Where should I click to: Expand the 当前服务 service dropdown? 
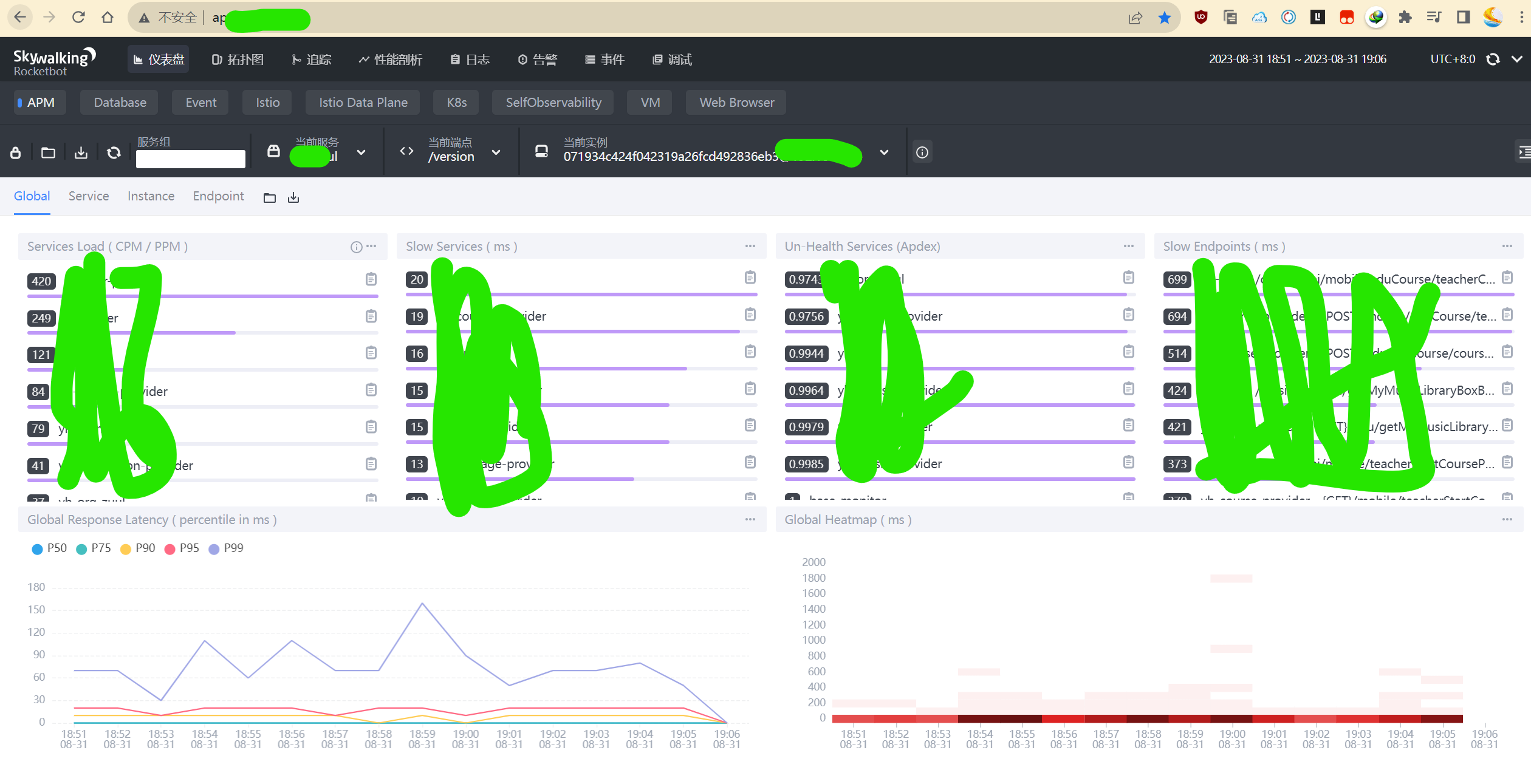coord(361,152)
